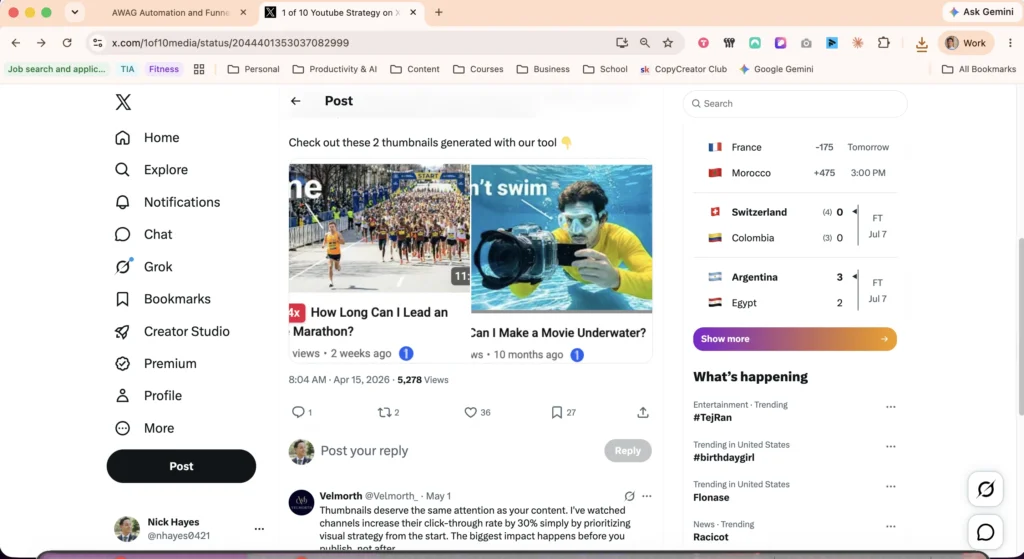Open Chat from the sidebar
Viewport: 1024px width, 559px height.
(x=143, y=234)
